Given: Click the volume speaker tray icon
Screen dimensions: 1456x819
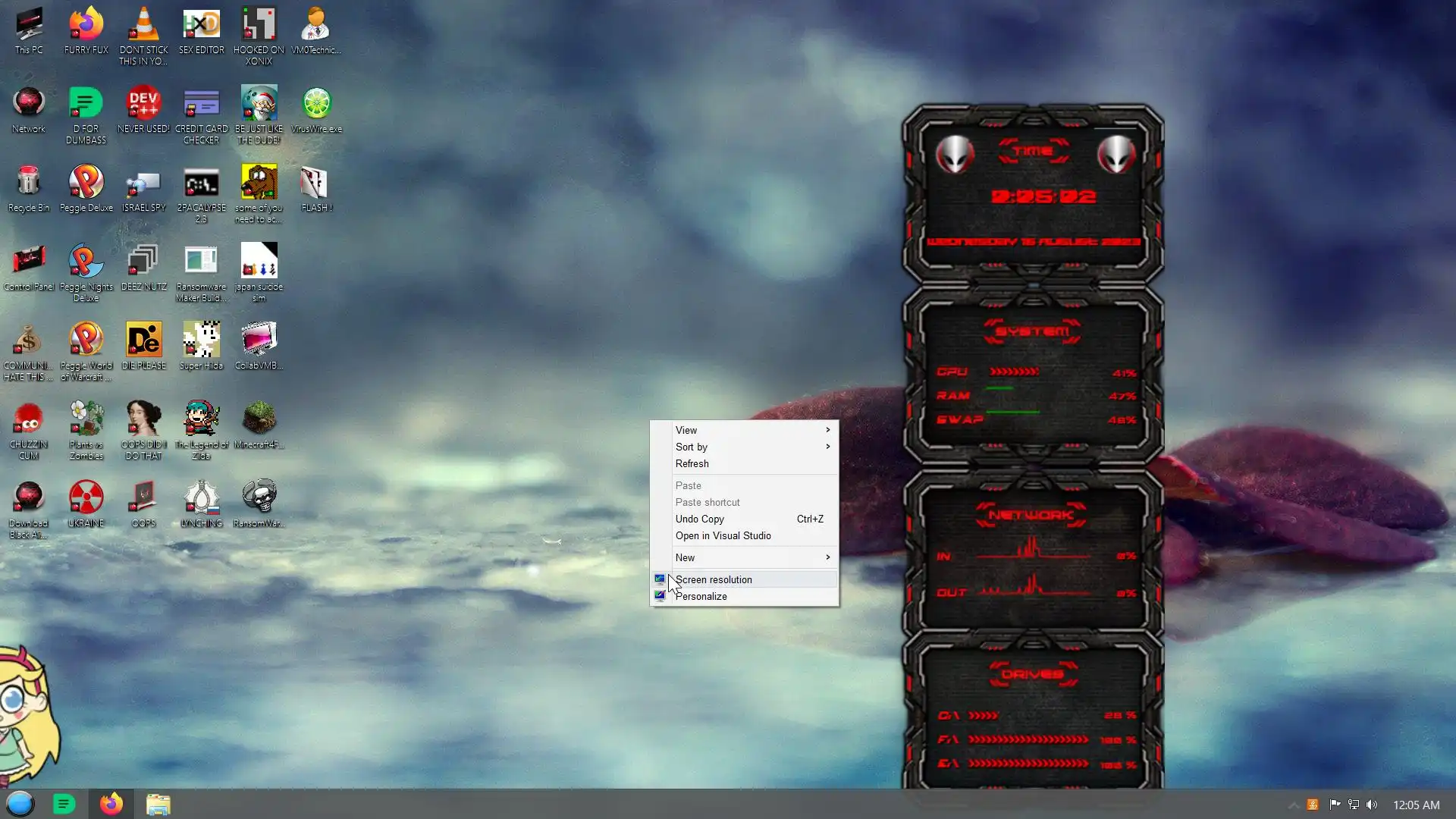Looking at the screenshot, I should tap(1372, 805).
